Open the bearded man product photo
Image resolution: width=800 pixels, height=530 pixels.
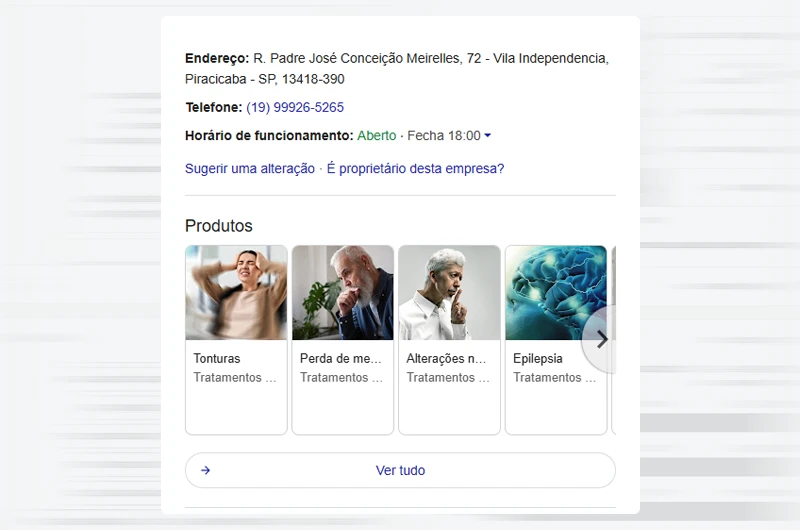[343, 293]
